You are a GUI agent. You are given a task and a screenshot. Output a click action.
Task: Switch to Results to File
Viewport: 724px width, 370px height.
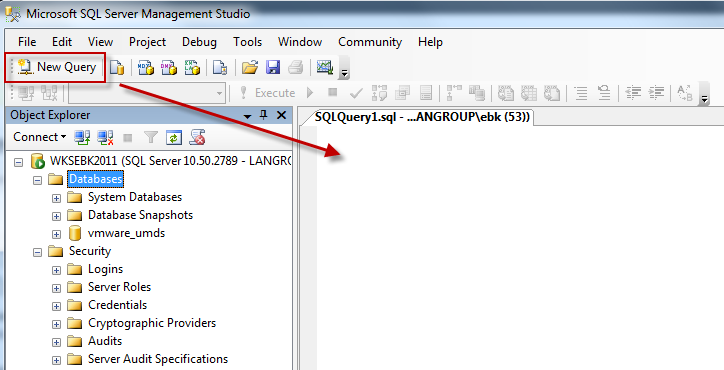[x=552, y=93]
